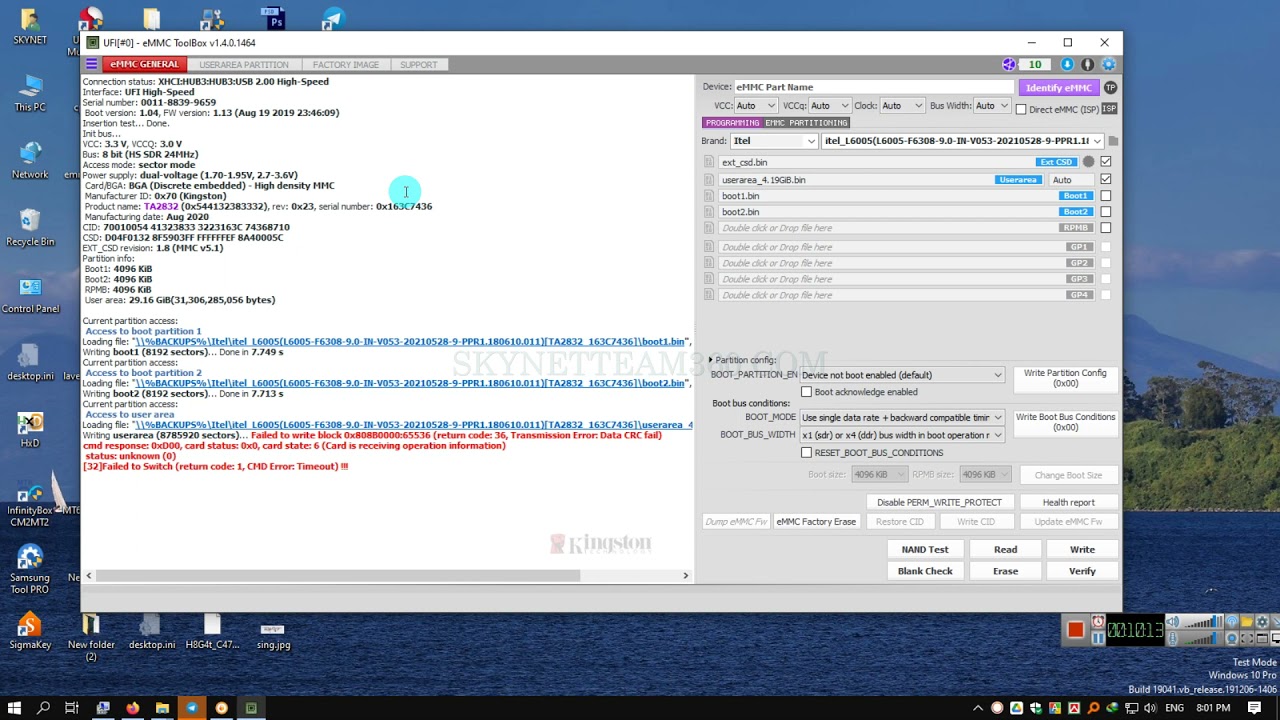Open the VCC voltage dropdown
The height and width of the screenshot is (720, 1280).
[x=756, y=106]
